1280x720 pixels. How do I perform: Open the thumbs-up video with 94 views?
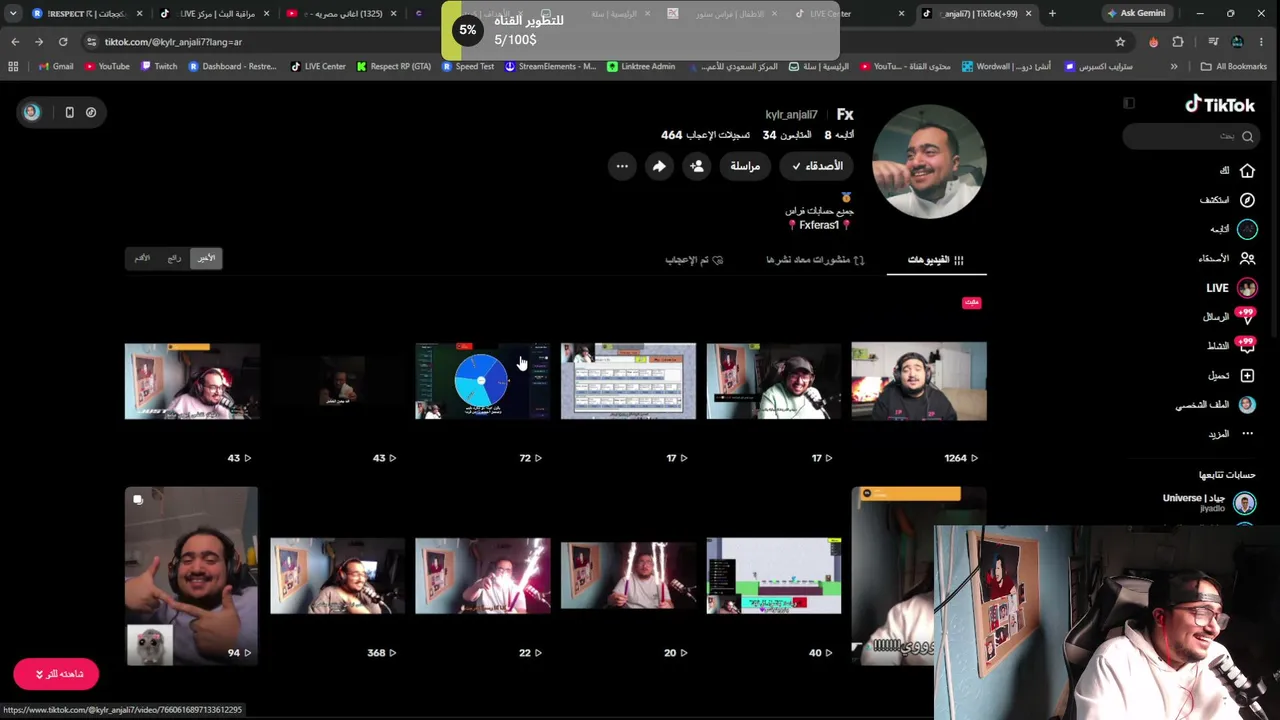pos(191,576)
